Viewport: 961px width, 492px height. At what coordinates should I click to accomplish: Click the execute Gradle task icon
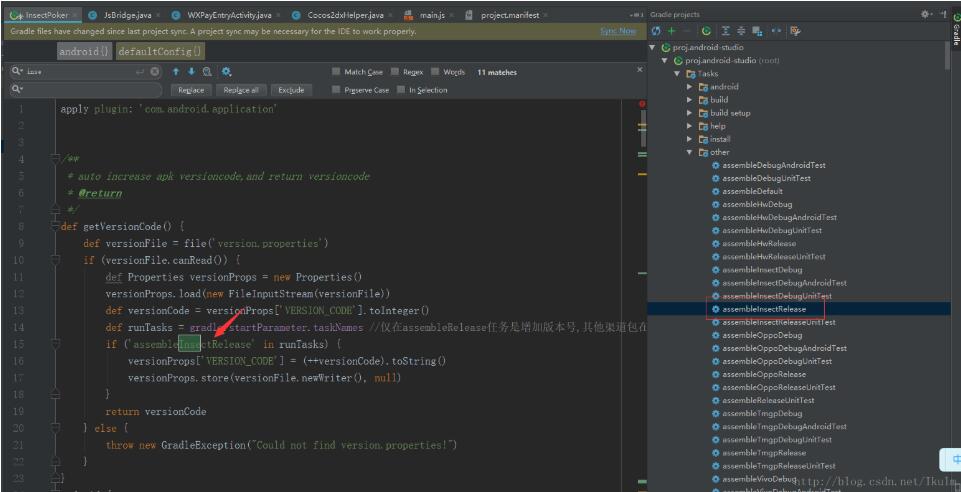[707, 31]
